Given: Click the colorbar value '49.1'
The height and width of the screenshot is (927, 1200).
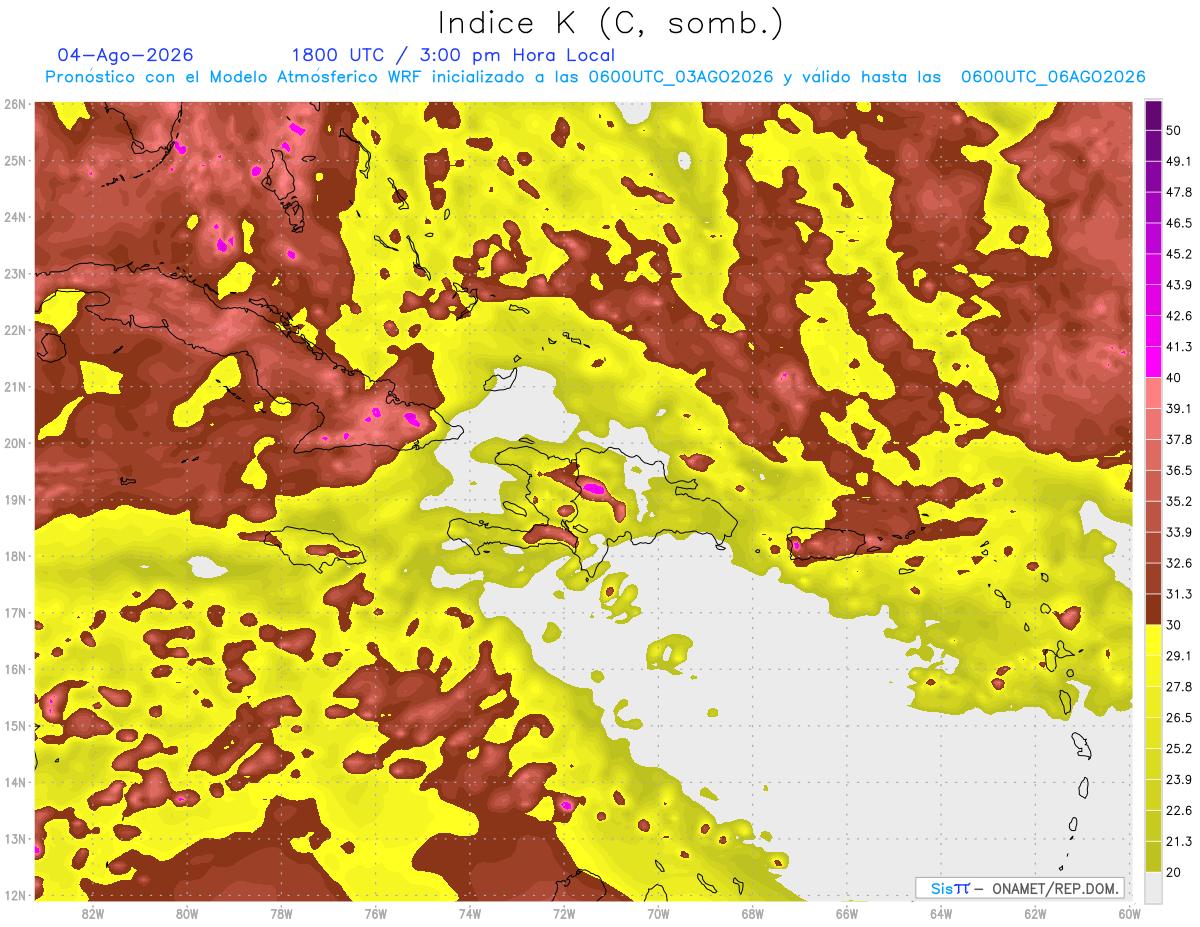Looking at the screenshot, I should point(1178,161).
